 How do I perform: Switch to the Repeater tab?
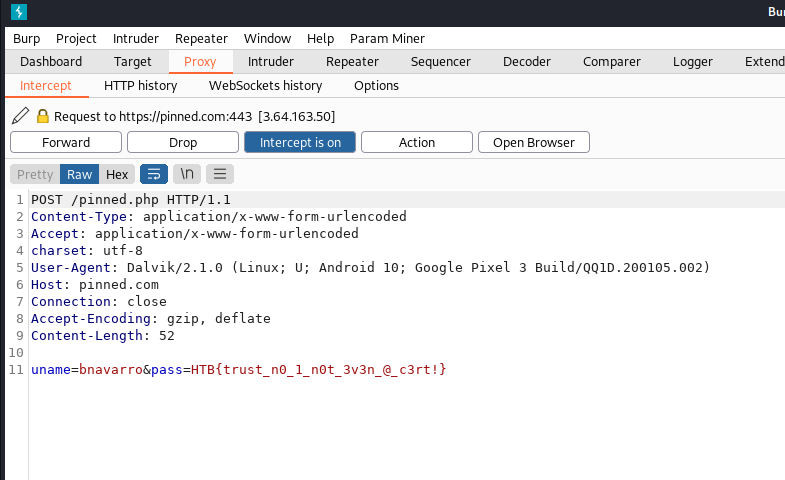tap(352, 61)
